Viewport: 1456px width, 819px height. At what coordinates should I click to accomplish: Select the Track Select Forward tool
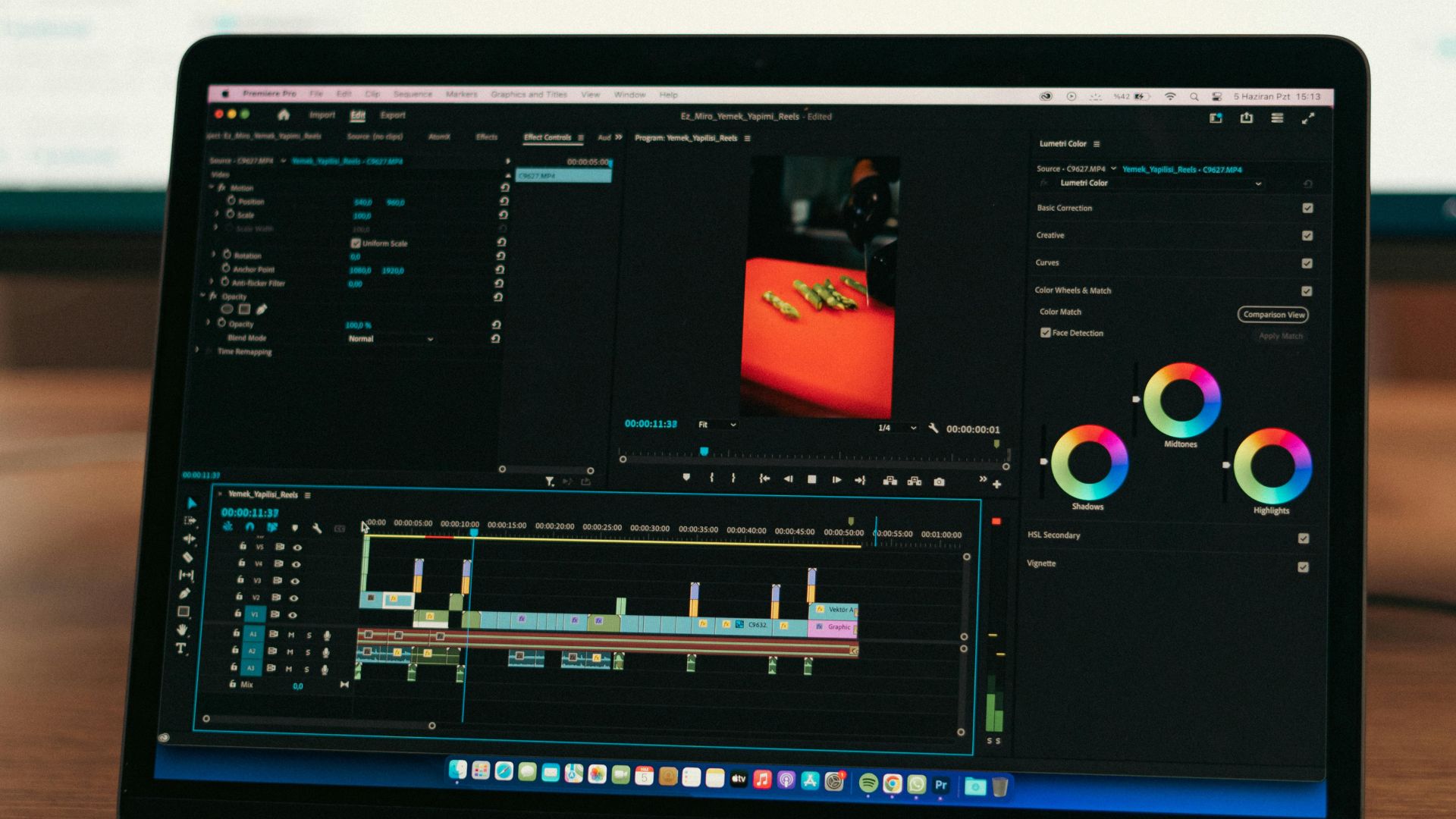coord(190,521)
